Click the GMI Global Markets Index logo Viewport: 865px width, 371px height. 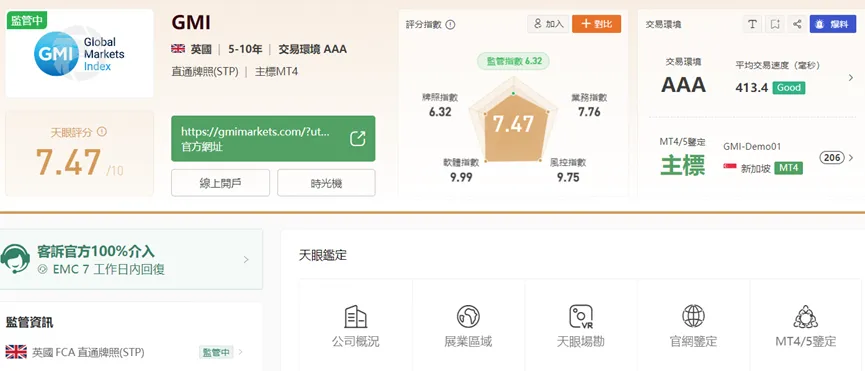79,53
